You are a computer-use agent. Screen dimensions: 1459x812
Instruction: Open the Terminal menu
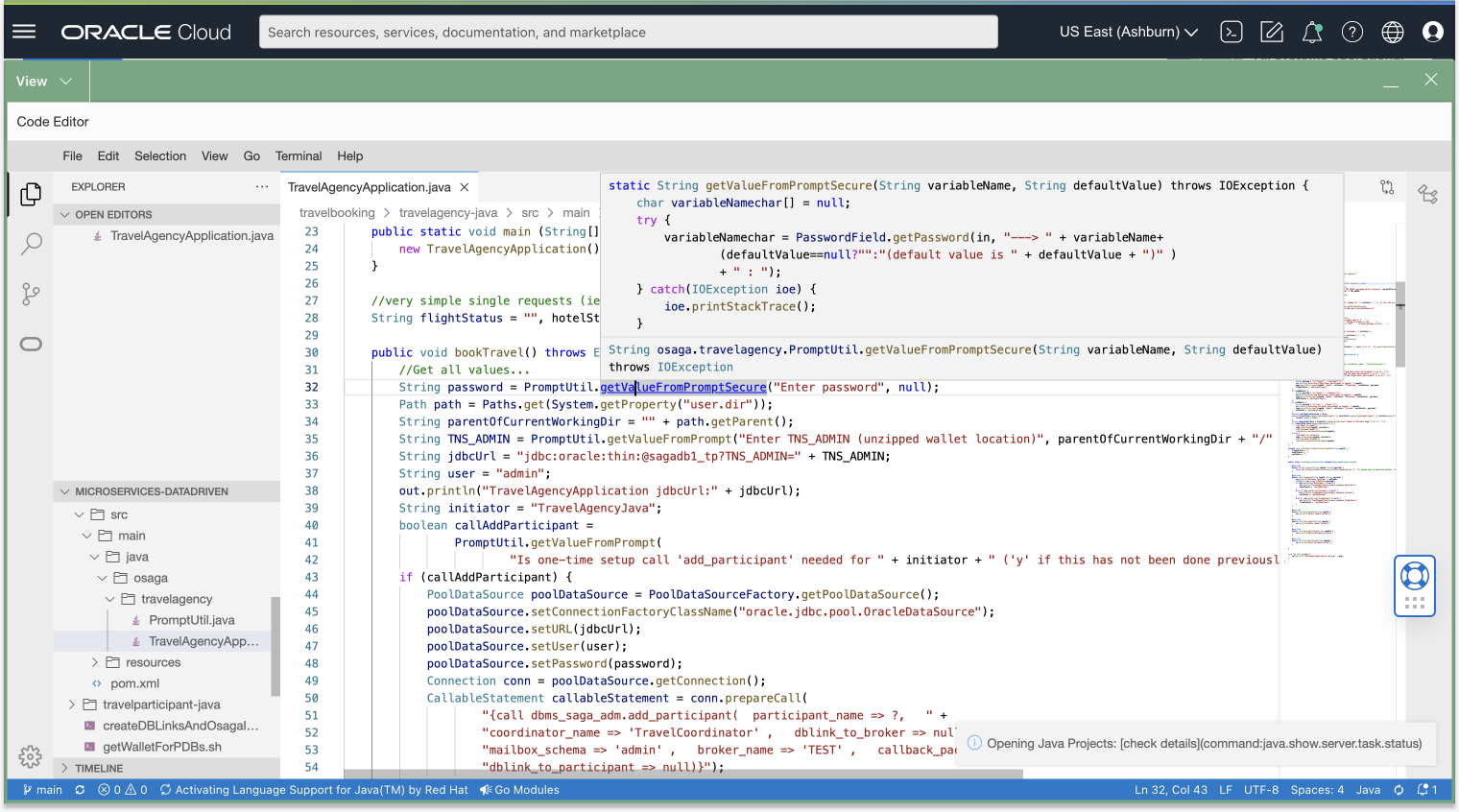click(x=298, y=155)
